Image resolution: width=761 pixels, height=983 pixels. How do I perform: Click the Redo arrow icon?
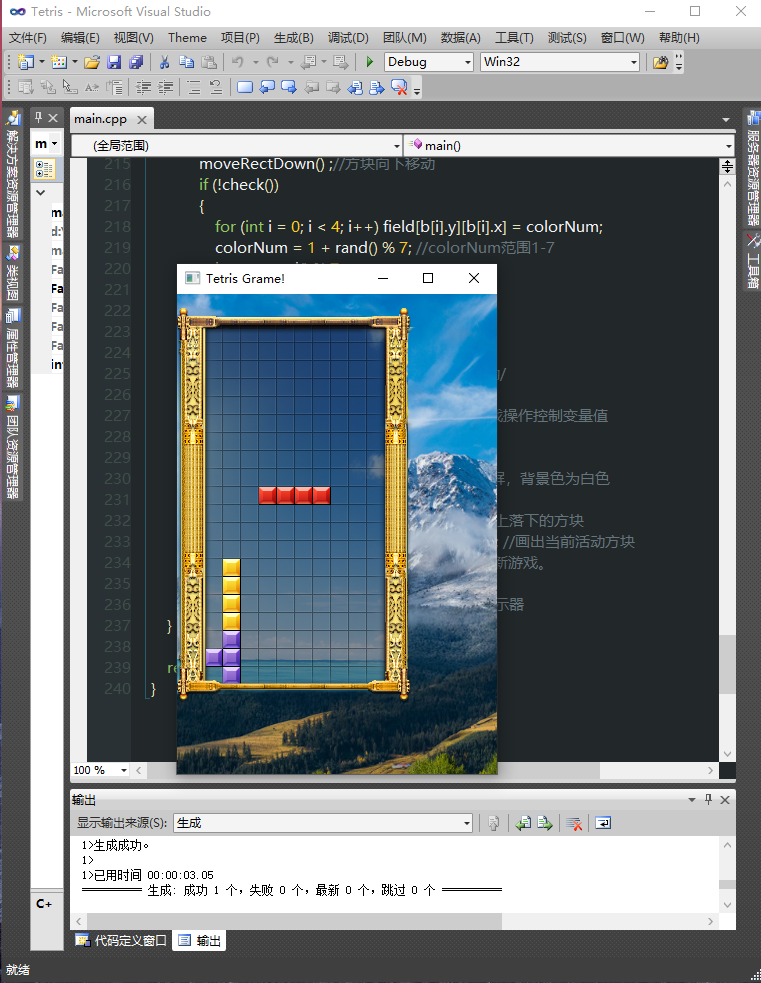click(x=273, y=62)
